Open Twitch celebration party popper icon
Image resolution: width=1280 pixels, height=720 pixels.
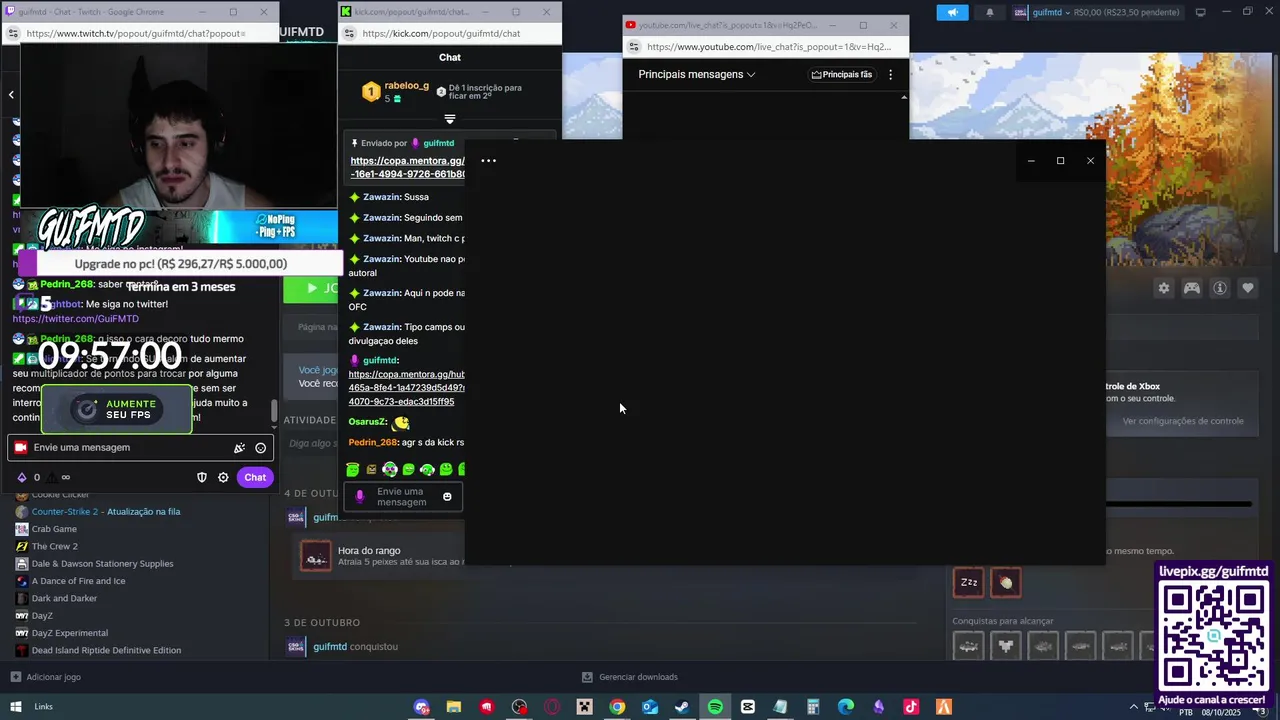(239, 448)
